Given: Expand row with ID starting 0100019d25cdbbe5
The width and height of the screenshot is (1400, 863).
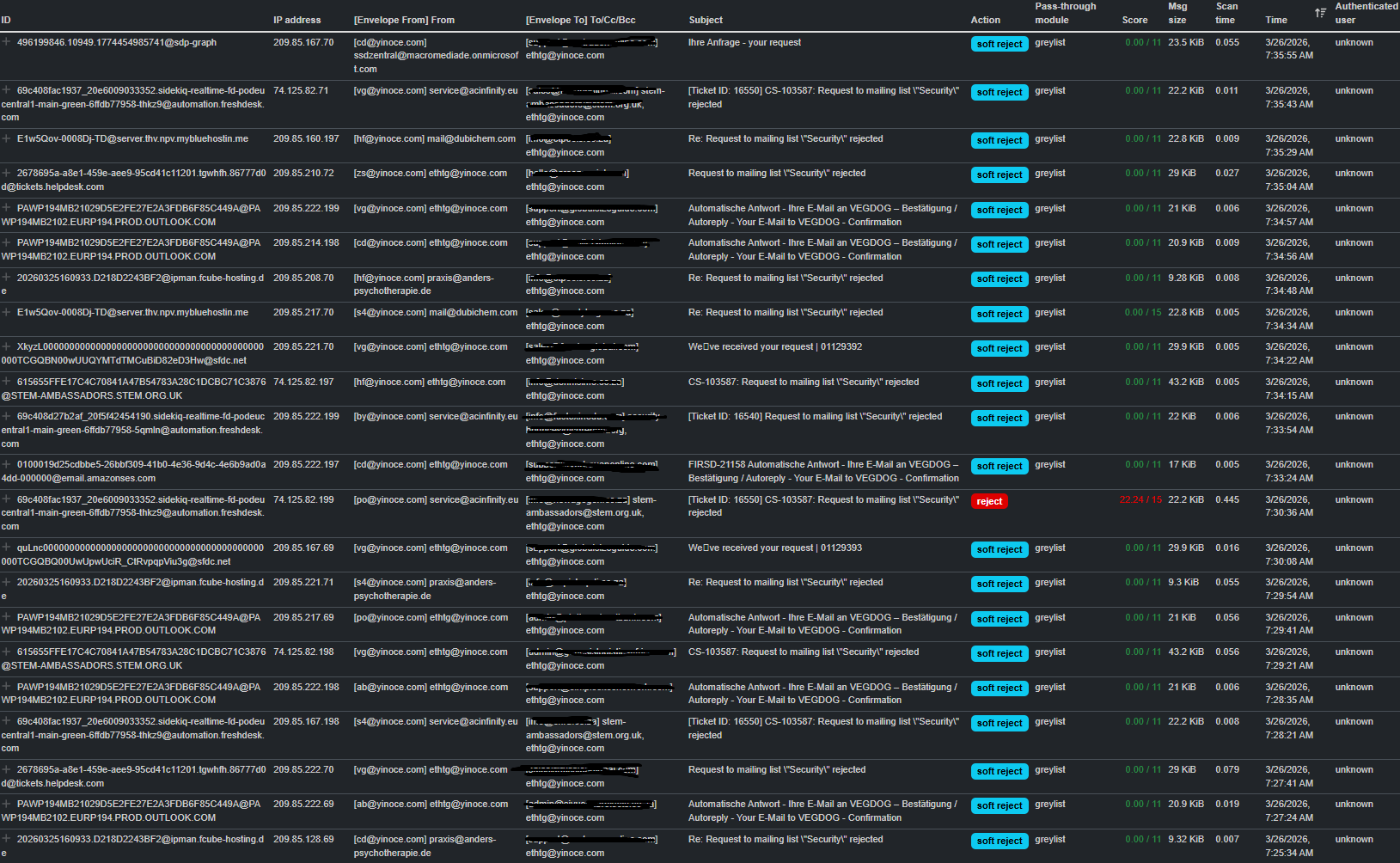Looking at the screenshot, I should tap(7, 464).
